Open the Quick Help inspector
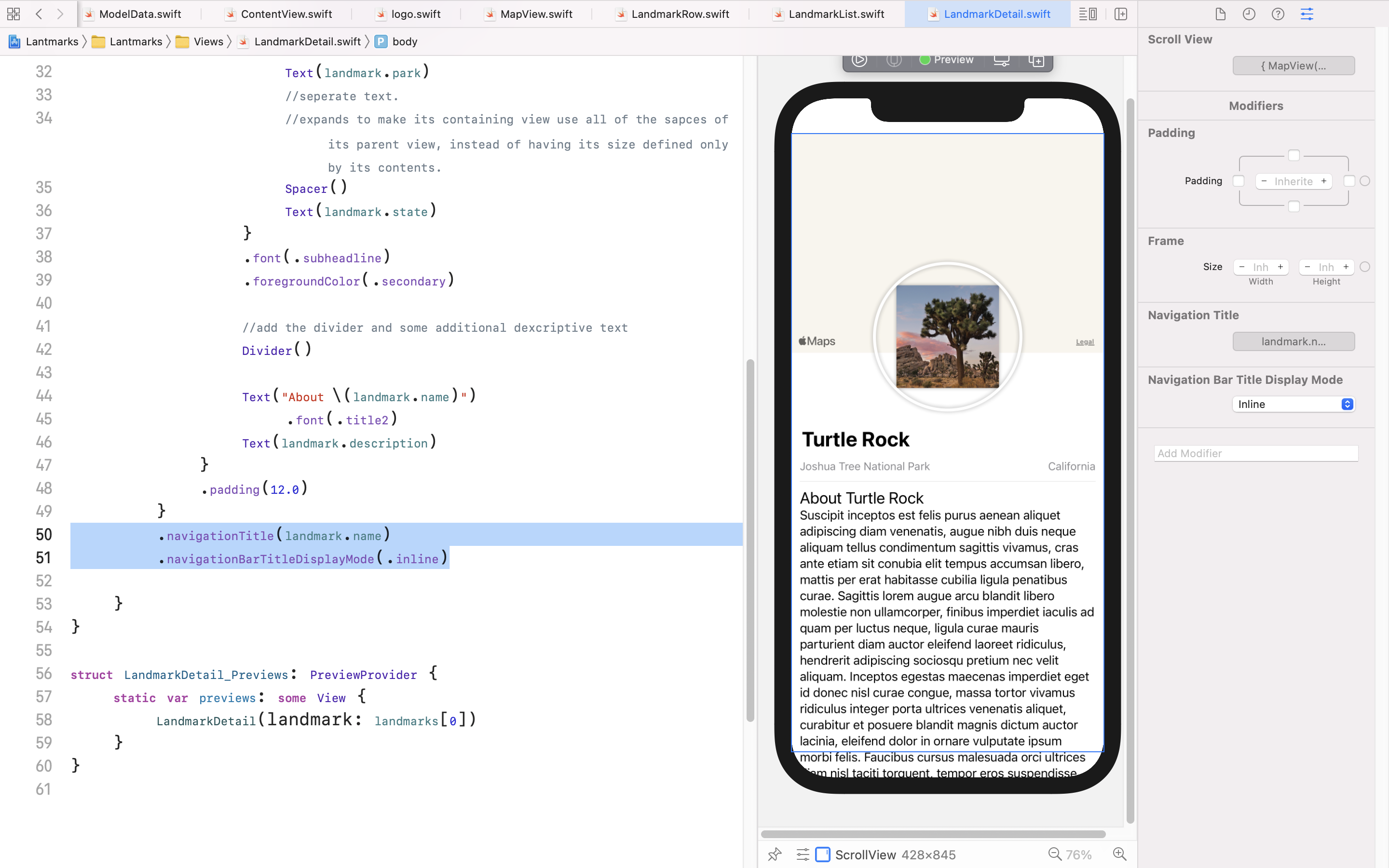The image size is (1389, 868). 1278,14
